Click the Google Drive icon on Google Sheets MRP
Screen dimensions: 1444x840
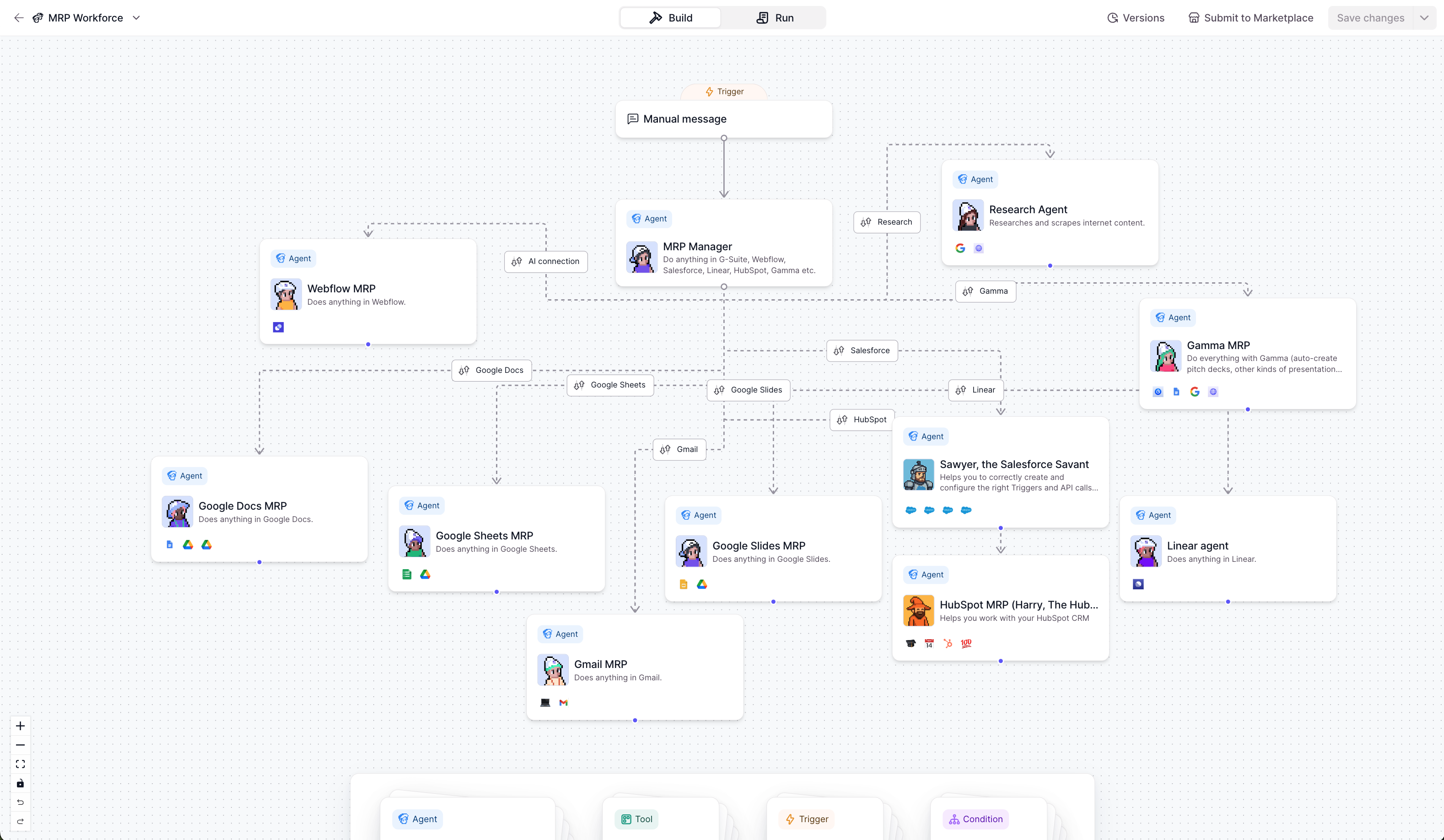[x=425, y=574]
